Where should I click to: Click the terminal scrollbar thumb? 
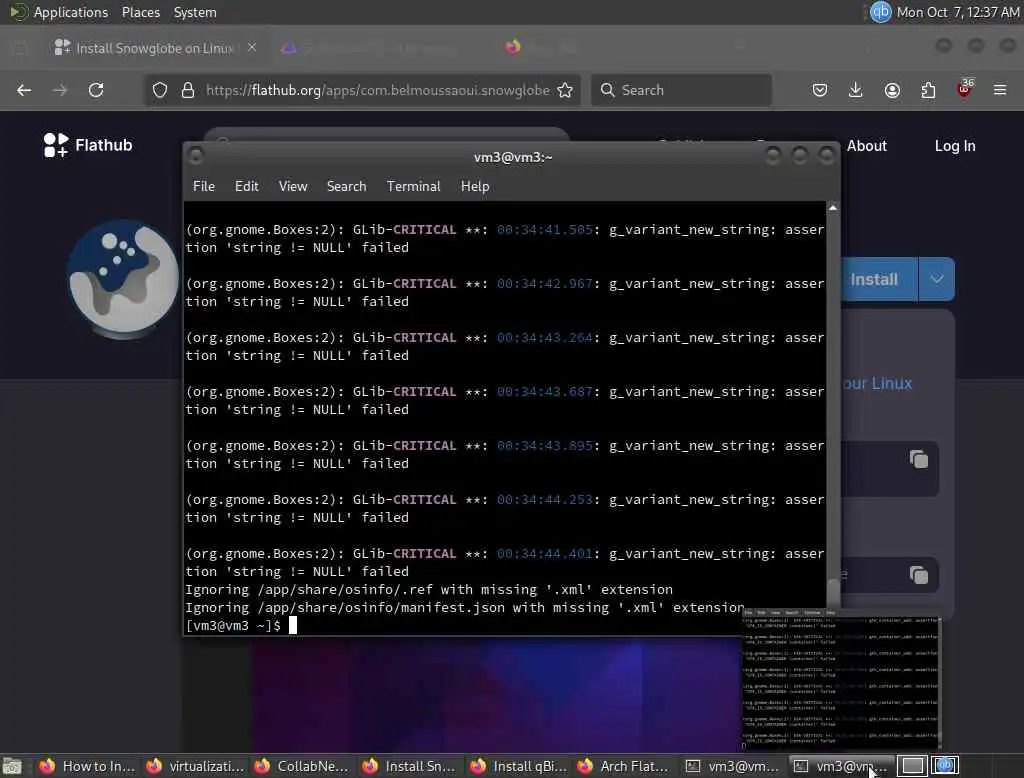833,594
